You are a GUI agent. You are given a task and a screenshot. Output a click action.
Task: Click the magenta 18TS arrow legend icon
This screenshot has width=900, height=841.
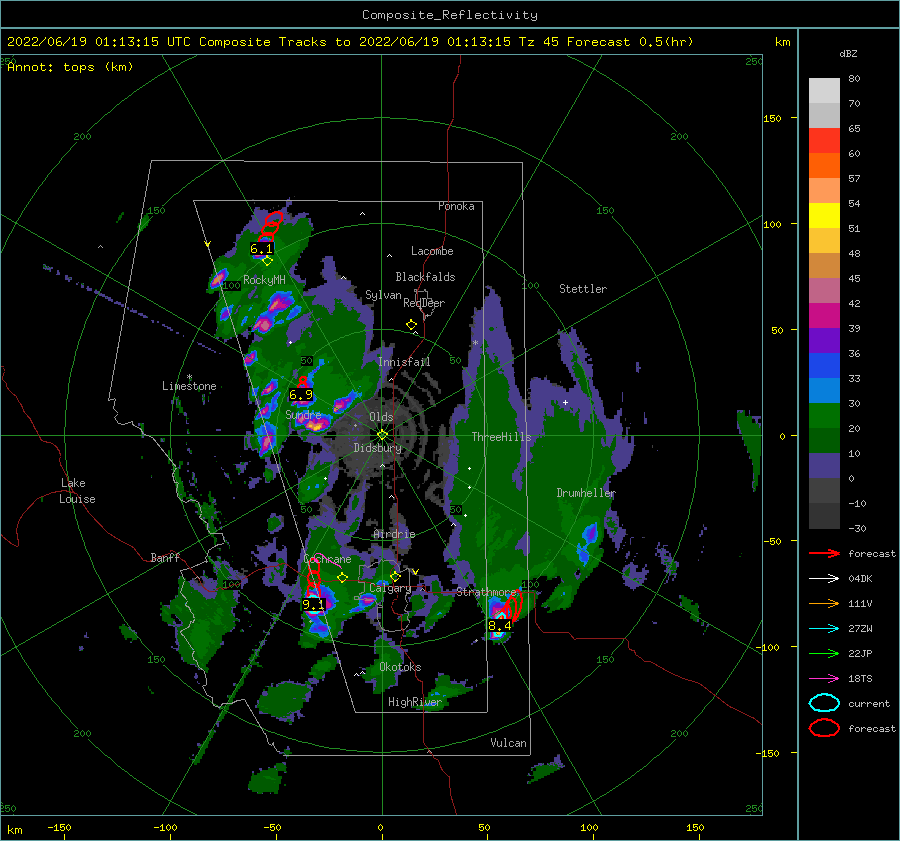coord(824,679)
